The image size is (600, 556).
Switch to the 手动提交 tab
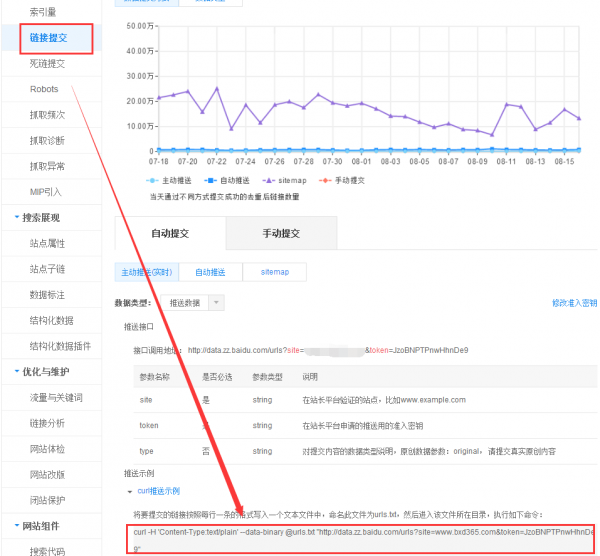tap(281, 233)
